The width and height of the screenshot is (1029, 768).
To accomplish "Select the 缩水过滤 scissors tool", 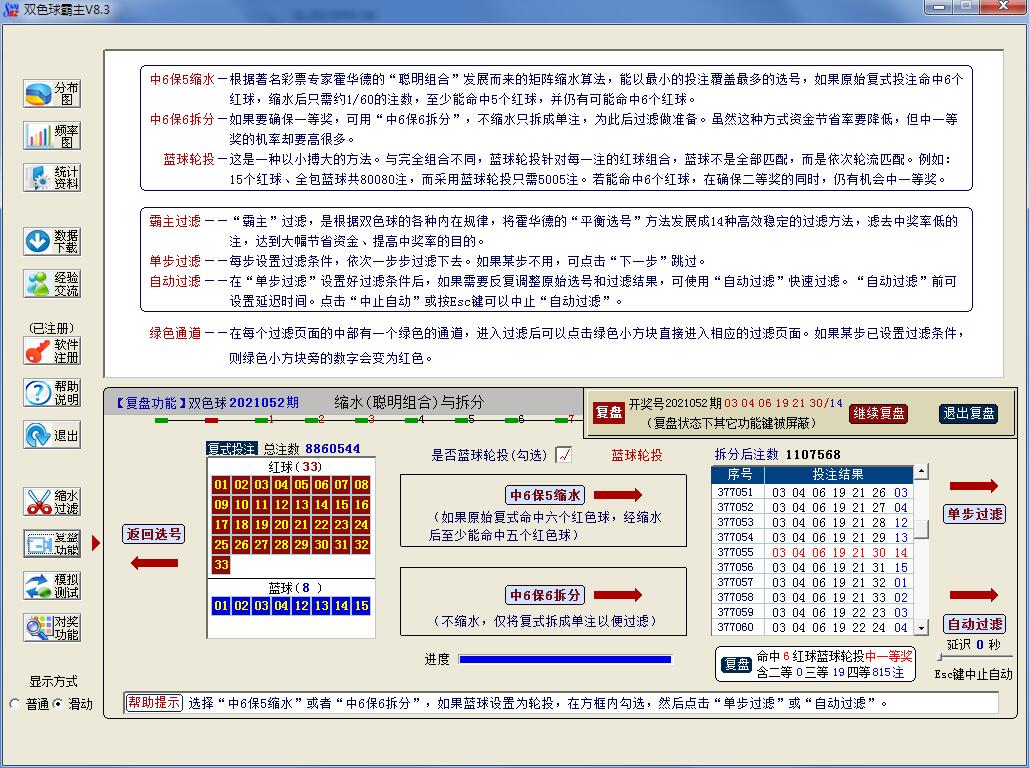I will coord(52,502).
